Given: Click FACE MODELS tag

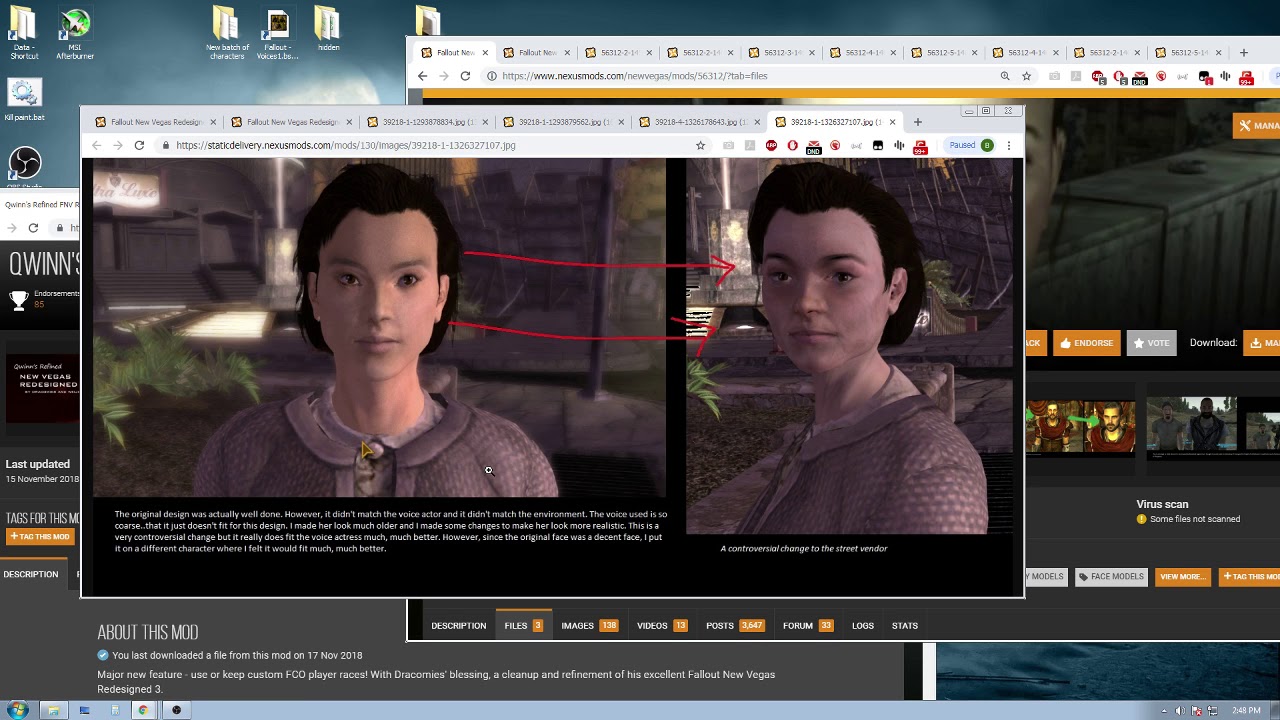Looking at the screenshot, I should (x=1110, y=577).
